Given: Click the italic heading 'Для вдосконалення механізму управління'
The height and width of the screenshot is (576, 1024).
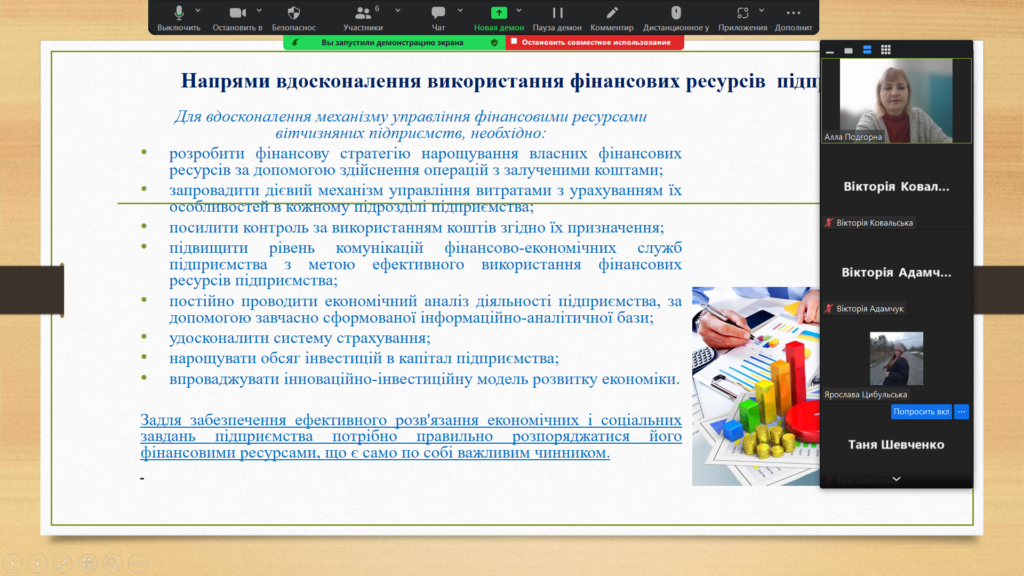Looking at the screenshot, I should [x=410, y=125].
